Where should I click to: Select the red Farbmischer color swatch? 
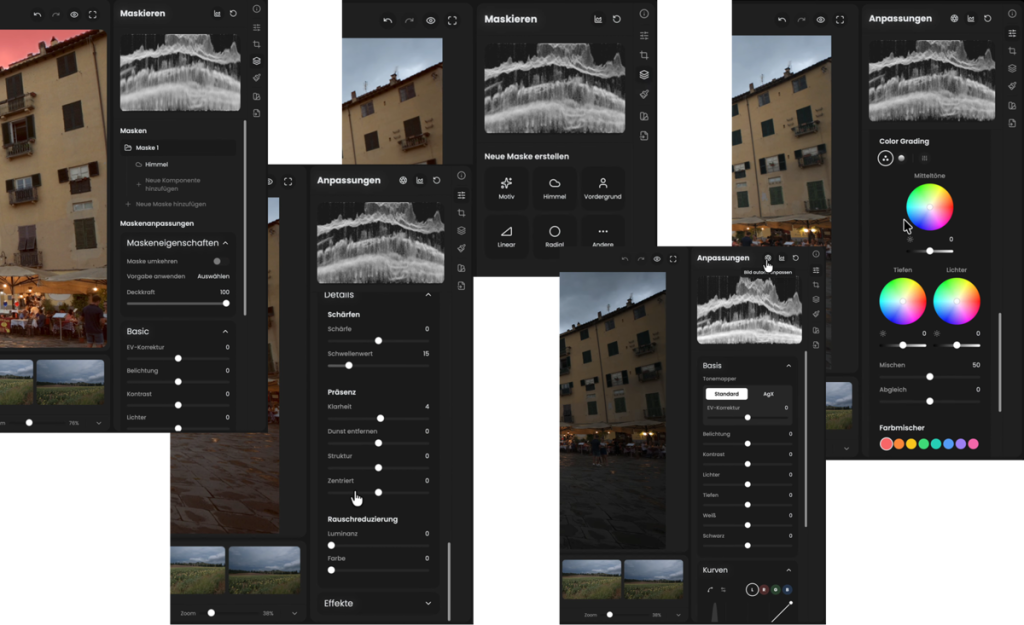(x=886, y=444)
